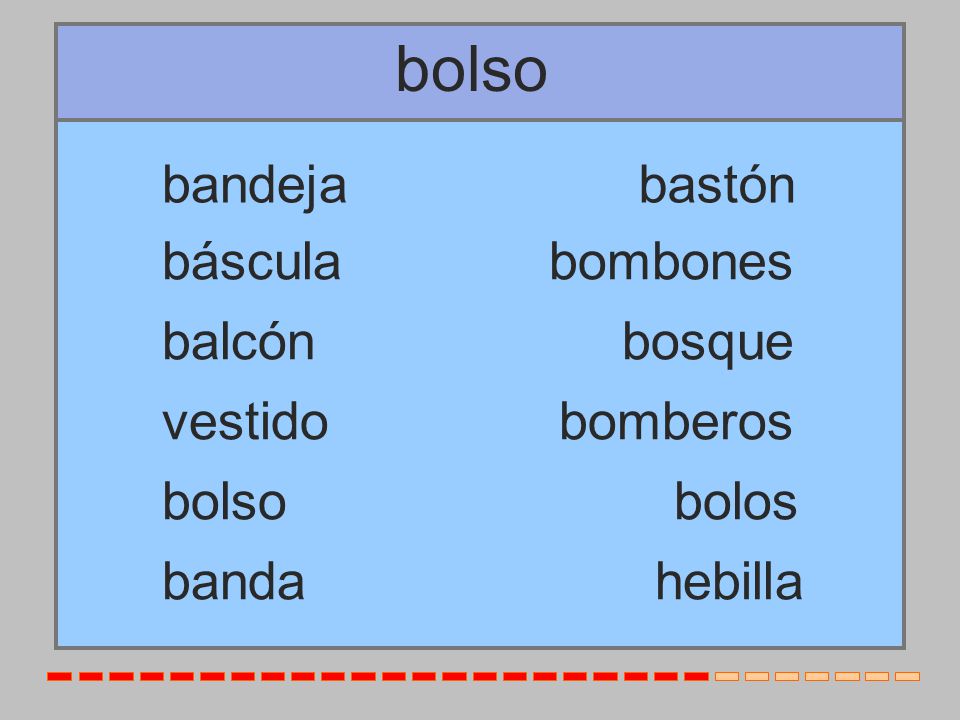
Task: Click the bolso title header
Action: coord(480,72)
